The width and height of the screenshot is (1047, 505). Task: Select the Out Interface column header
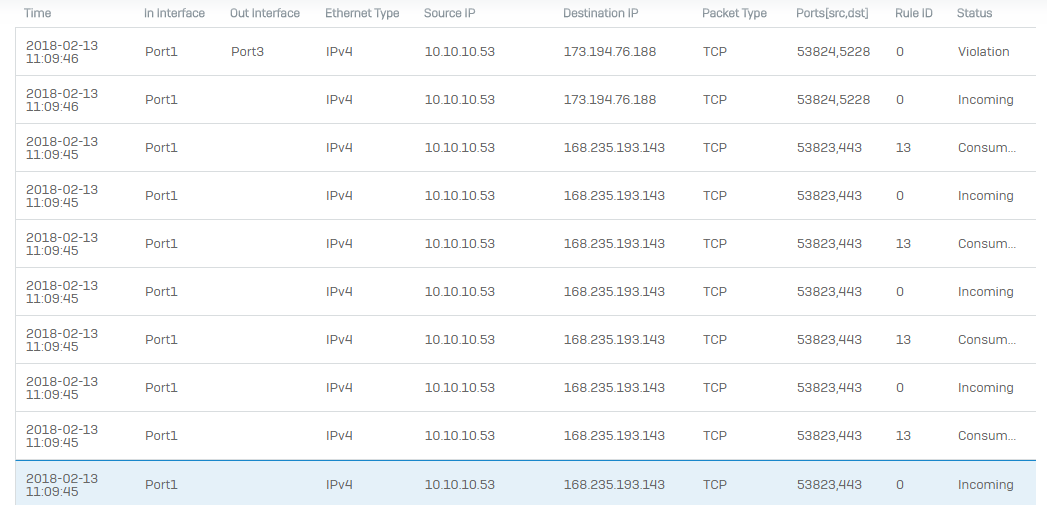(264, 13)
